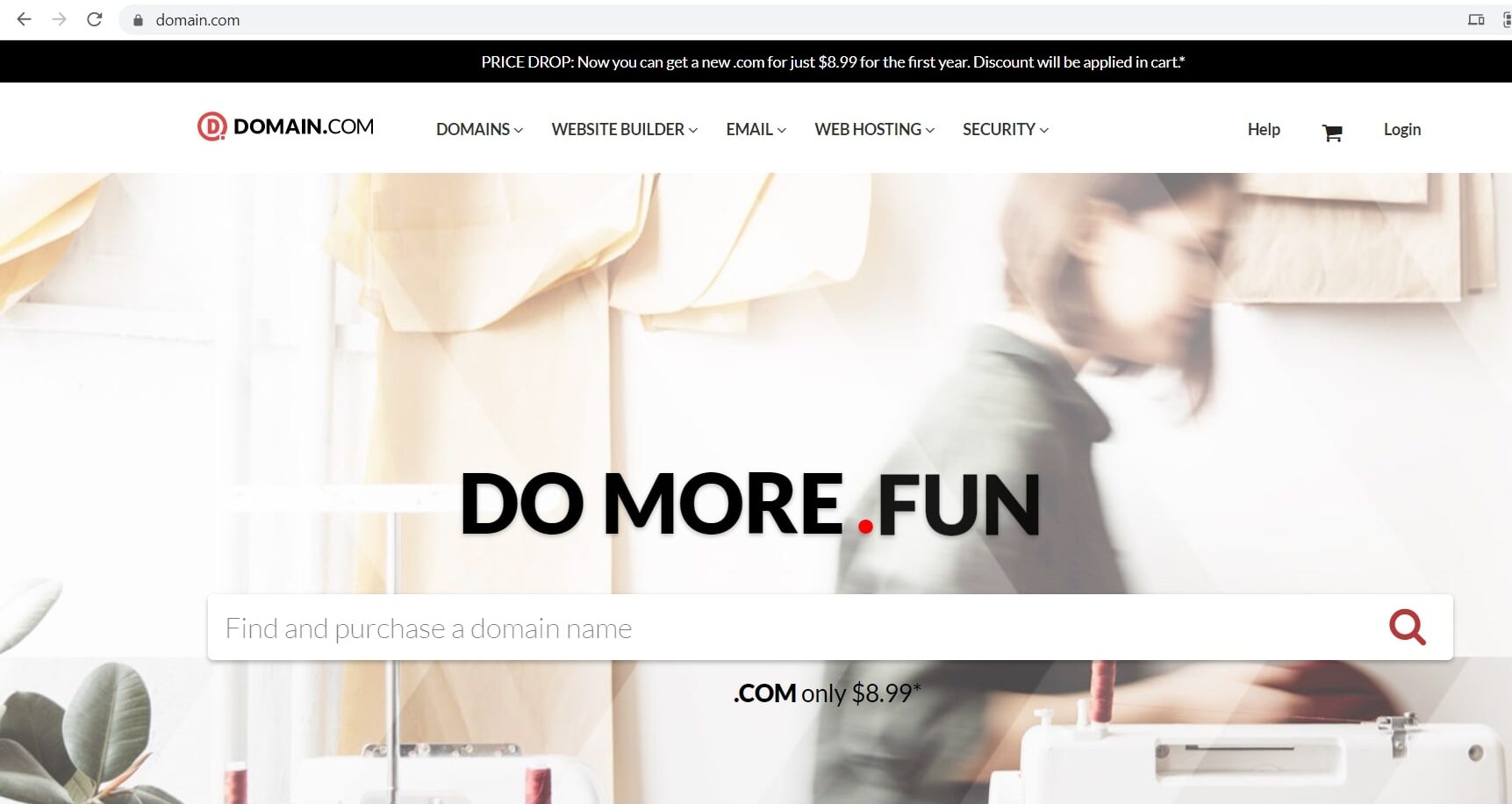Click the domain name search field
The height and width of the screenshot is (804, 1512).
pos(790,628)
